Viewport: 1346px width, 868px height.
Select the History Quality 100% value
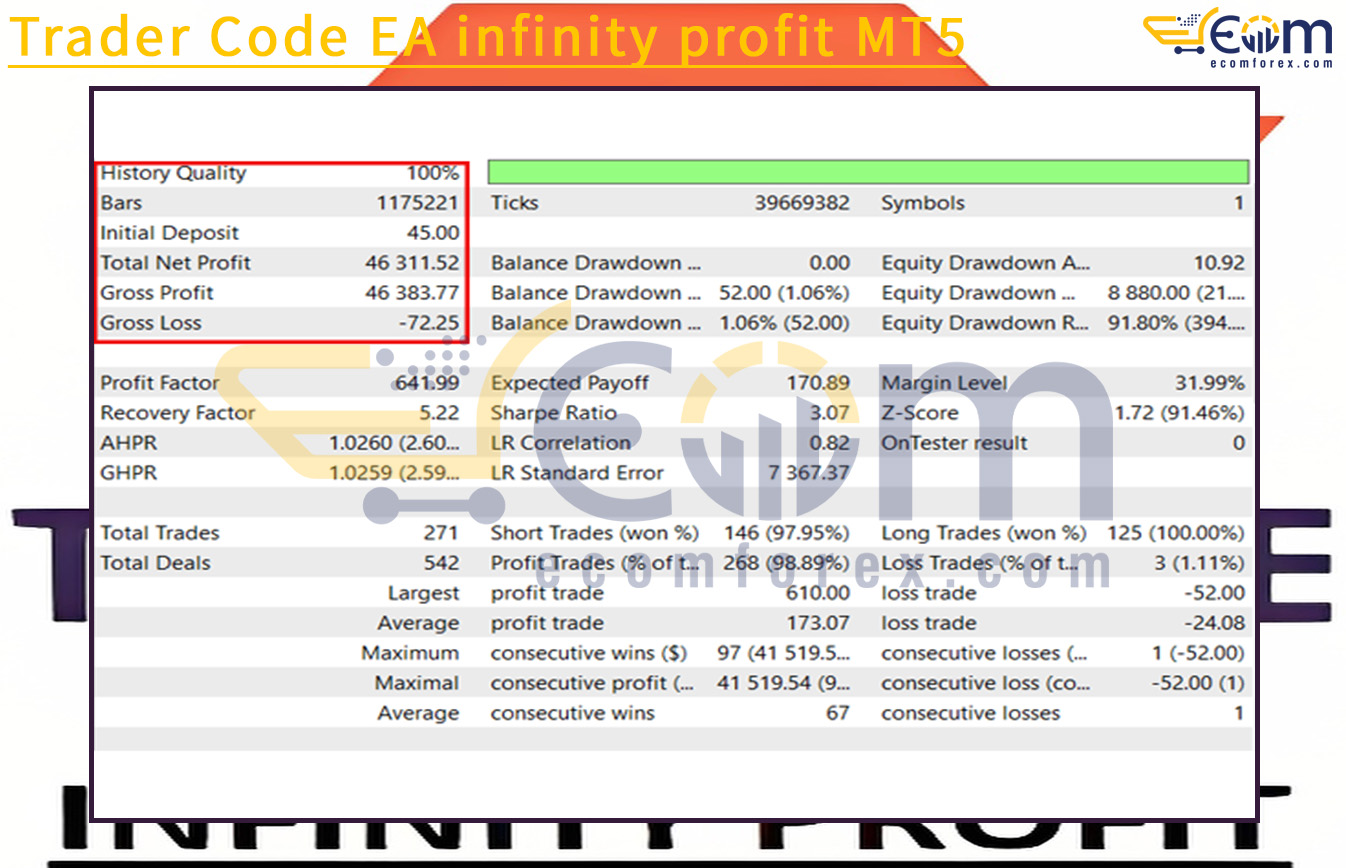tap(432, 173)
